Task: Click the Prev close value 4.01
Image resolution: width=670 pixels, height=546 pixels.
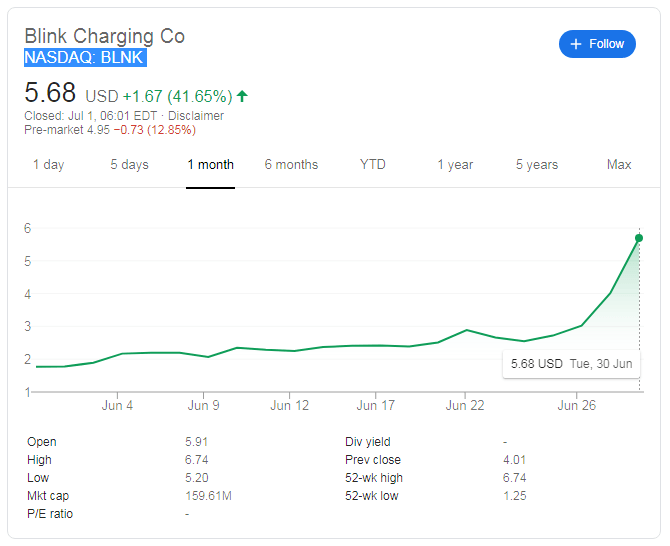Action: pos(514,460)
